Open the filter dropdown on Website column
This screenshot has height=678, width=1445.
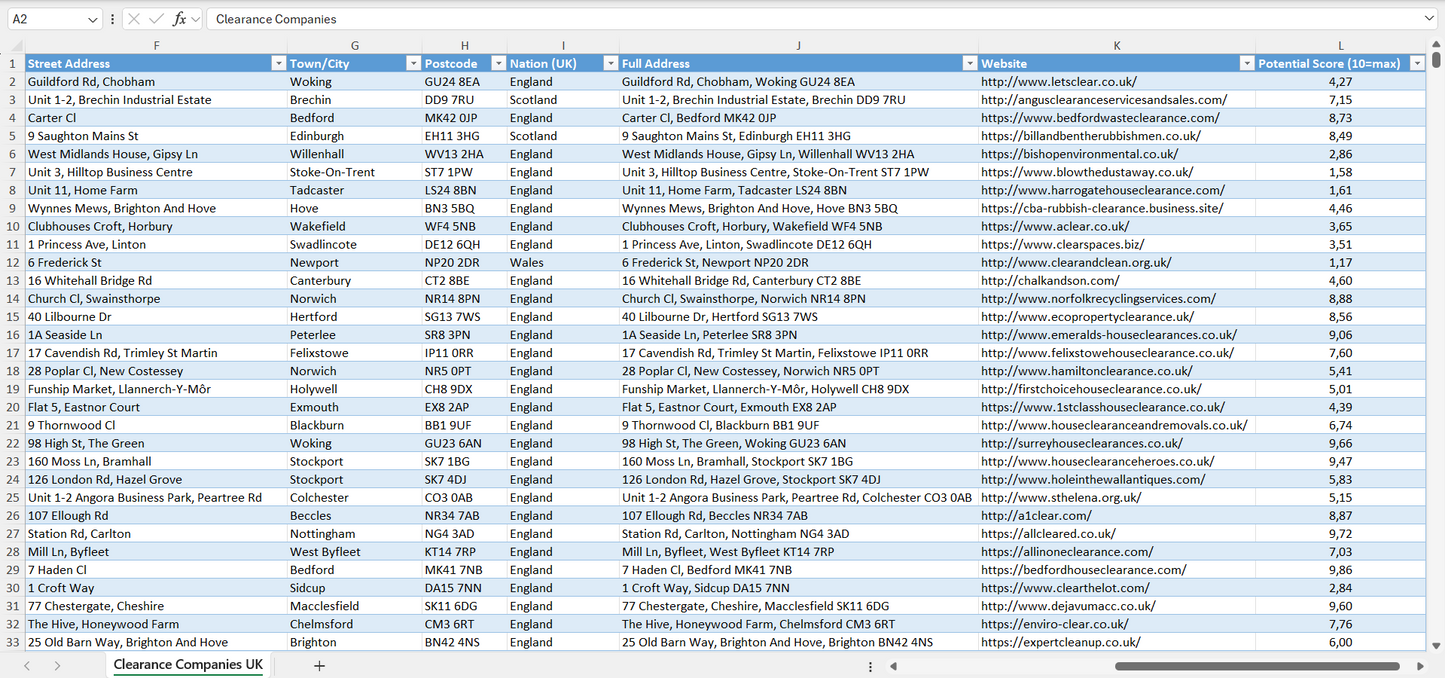coord(1246,62)
